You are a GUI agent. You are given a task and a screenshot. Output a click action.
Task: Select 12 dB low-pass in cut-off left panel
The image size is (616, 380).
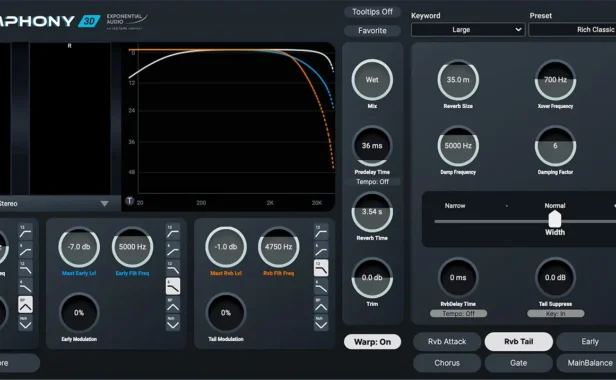click(x=25, y=268)
